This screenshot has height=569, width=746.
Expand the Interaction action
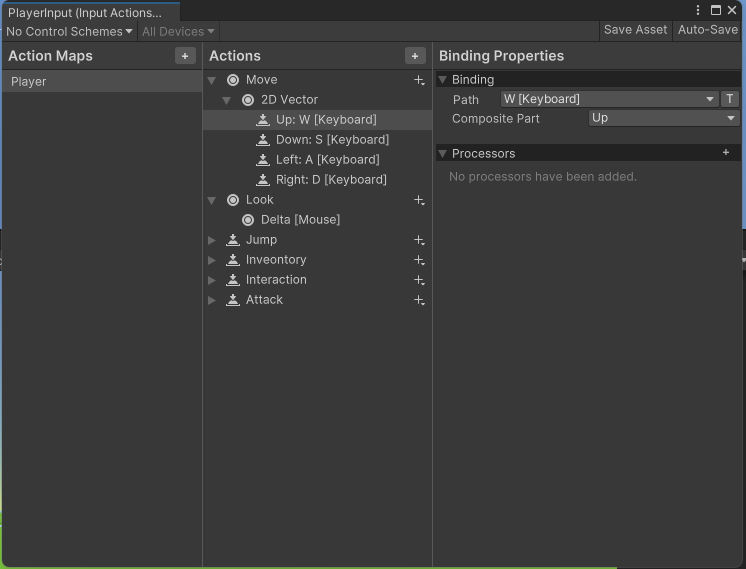click(212, 280)
